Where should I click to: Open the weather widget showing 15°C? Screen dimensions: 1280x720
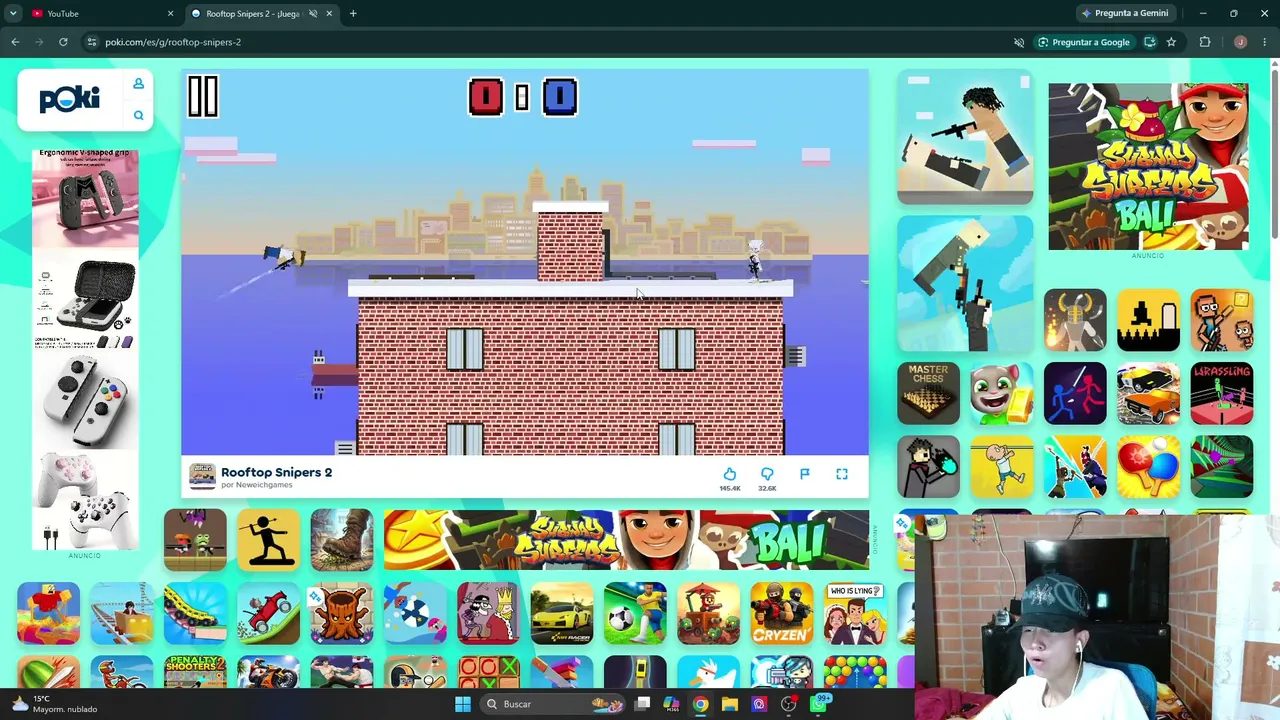[55, 704]
